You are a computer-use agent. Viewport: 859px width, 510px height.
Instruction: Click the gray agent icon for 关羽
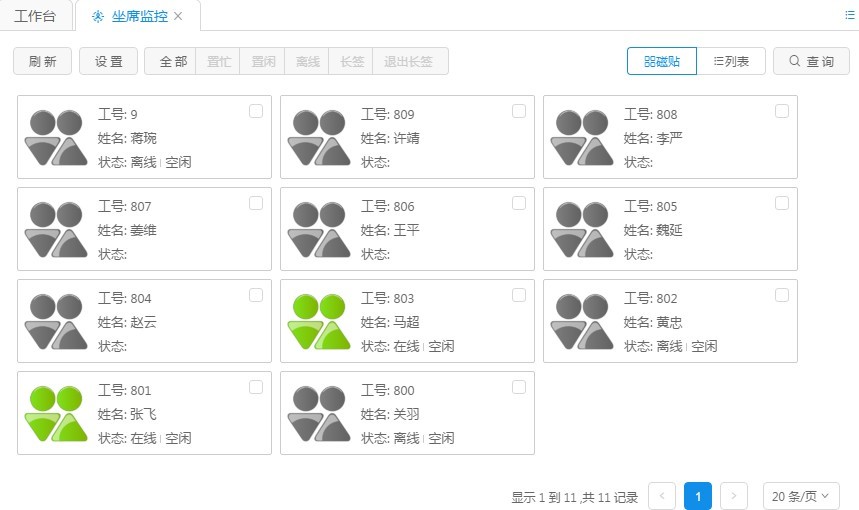[318, 413]
